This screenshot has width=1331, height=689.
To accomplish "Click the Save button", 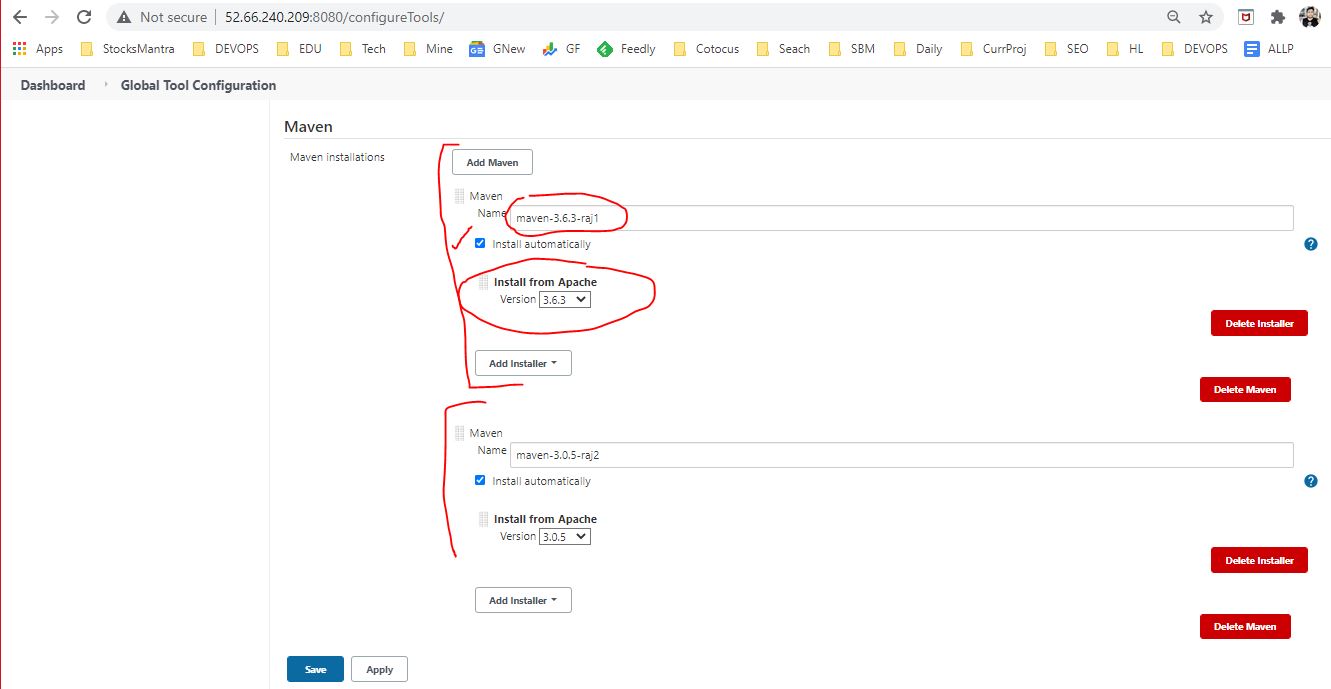I will [315, 669].
